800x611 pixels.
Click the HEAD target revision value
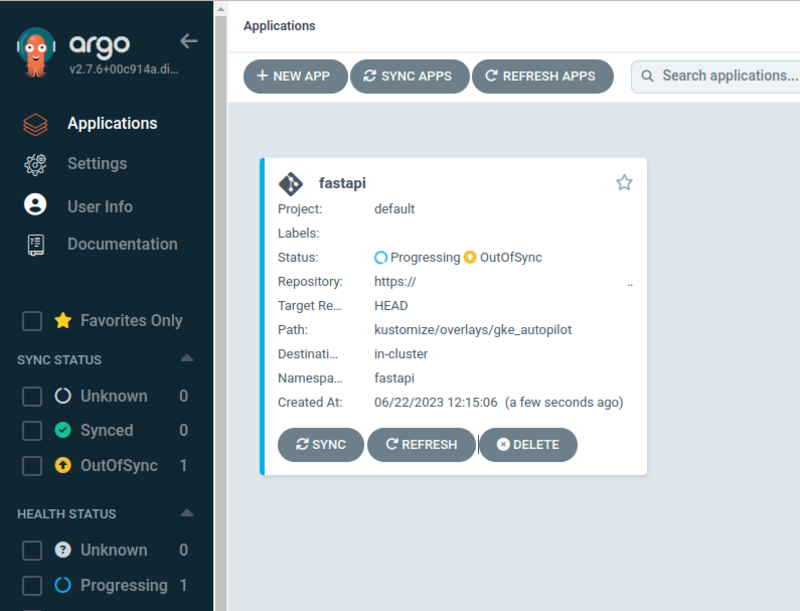[391, 306]
